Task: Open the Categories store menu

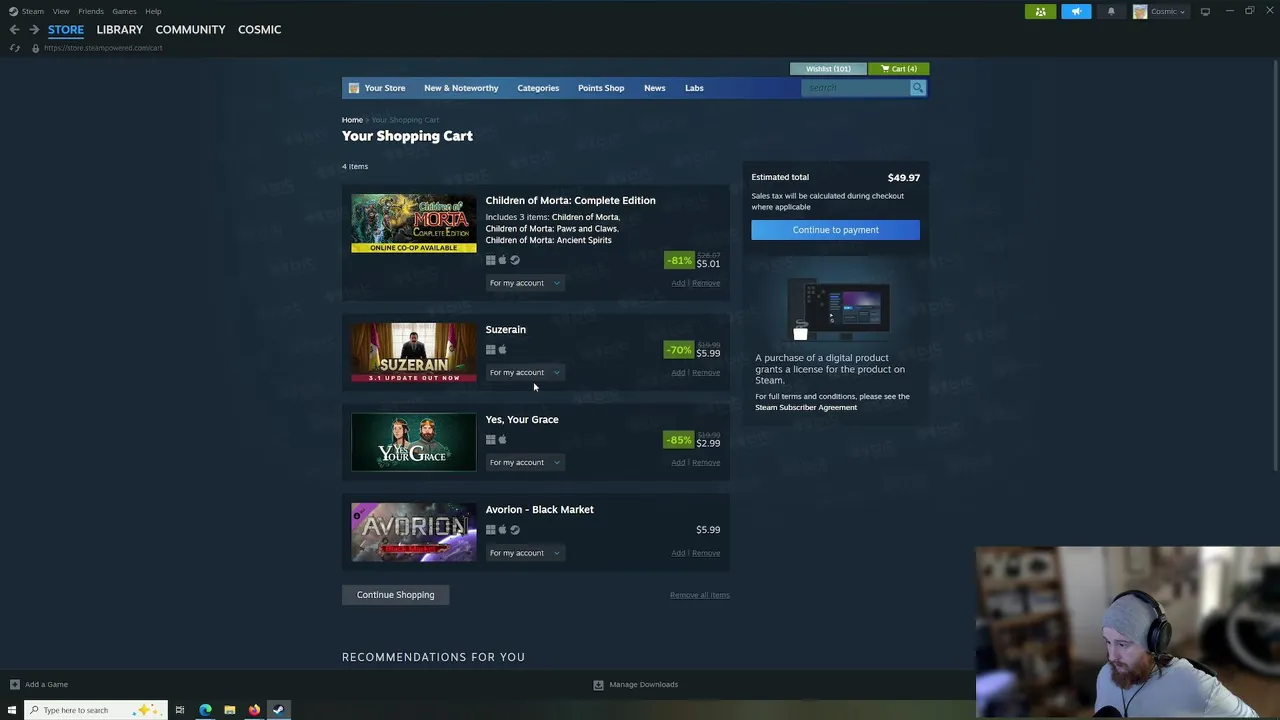Action: pos(538,88)
